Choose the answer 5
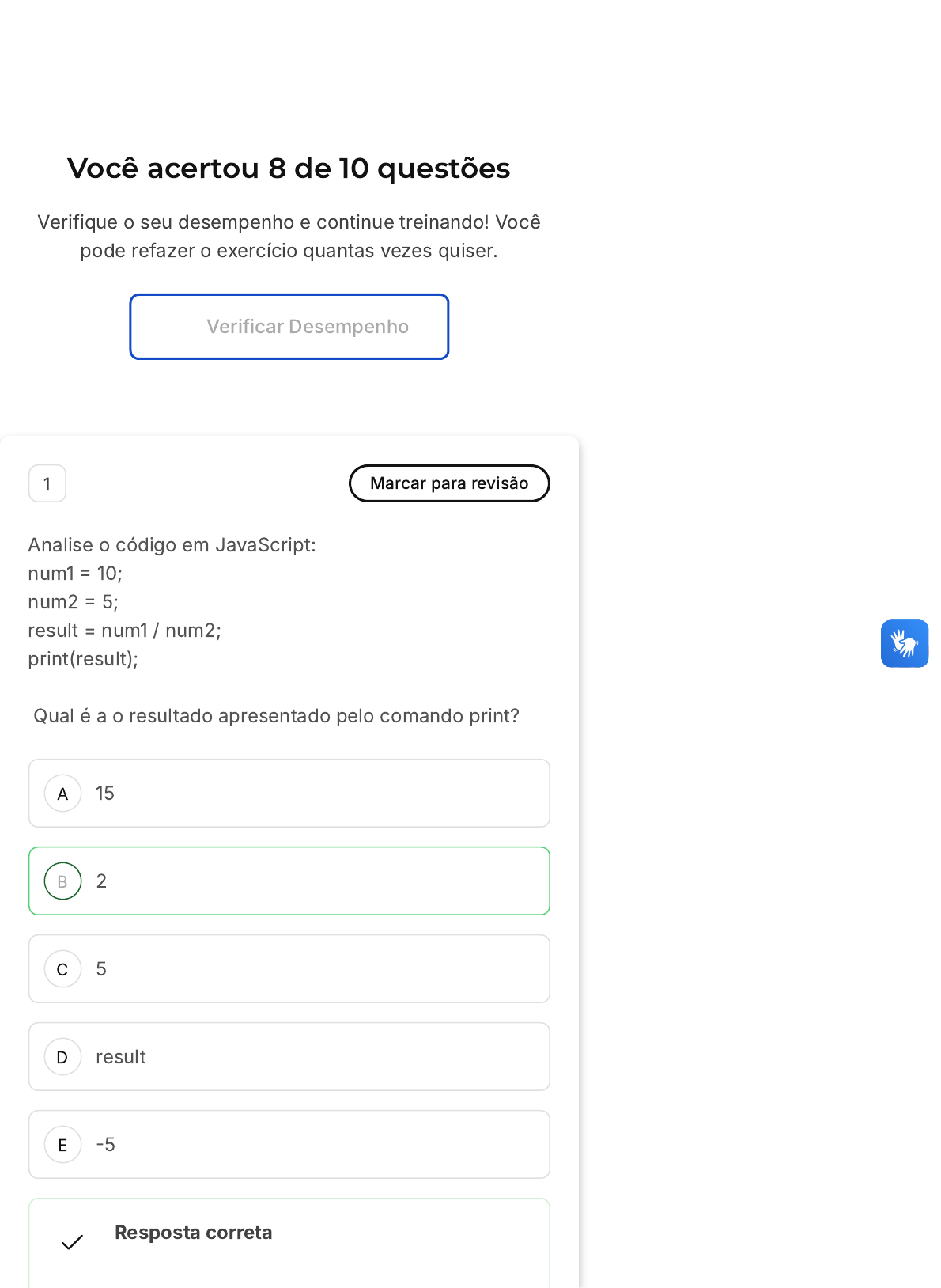941x1288 pixels. (x=289, y=969)
